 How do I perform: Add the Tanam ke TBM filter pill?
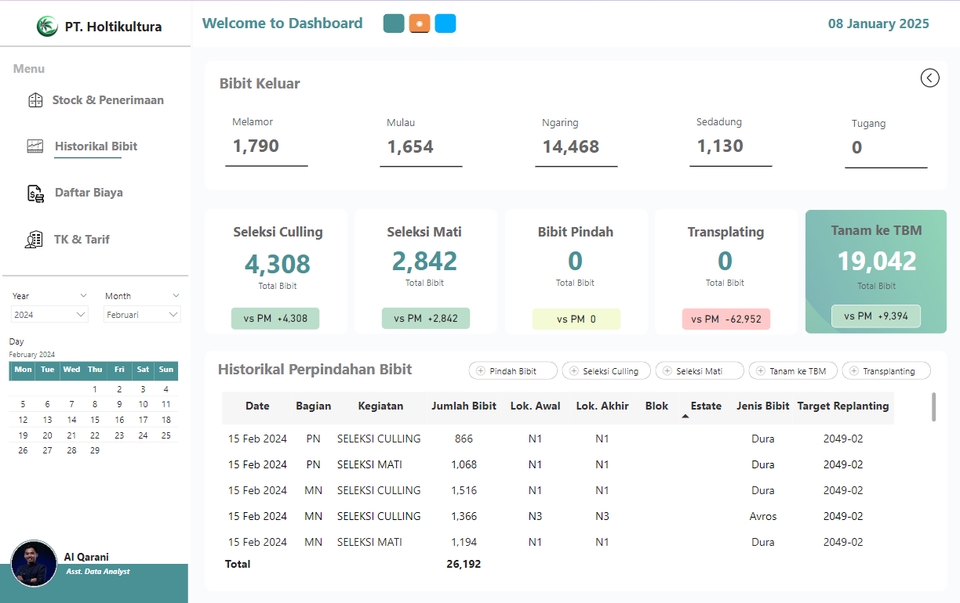[x=792, y=370]
